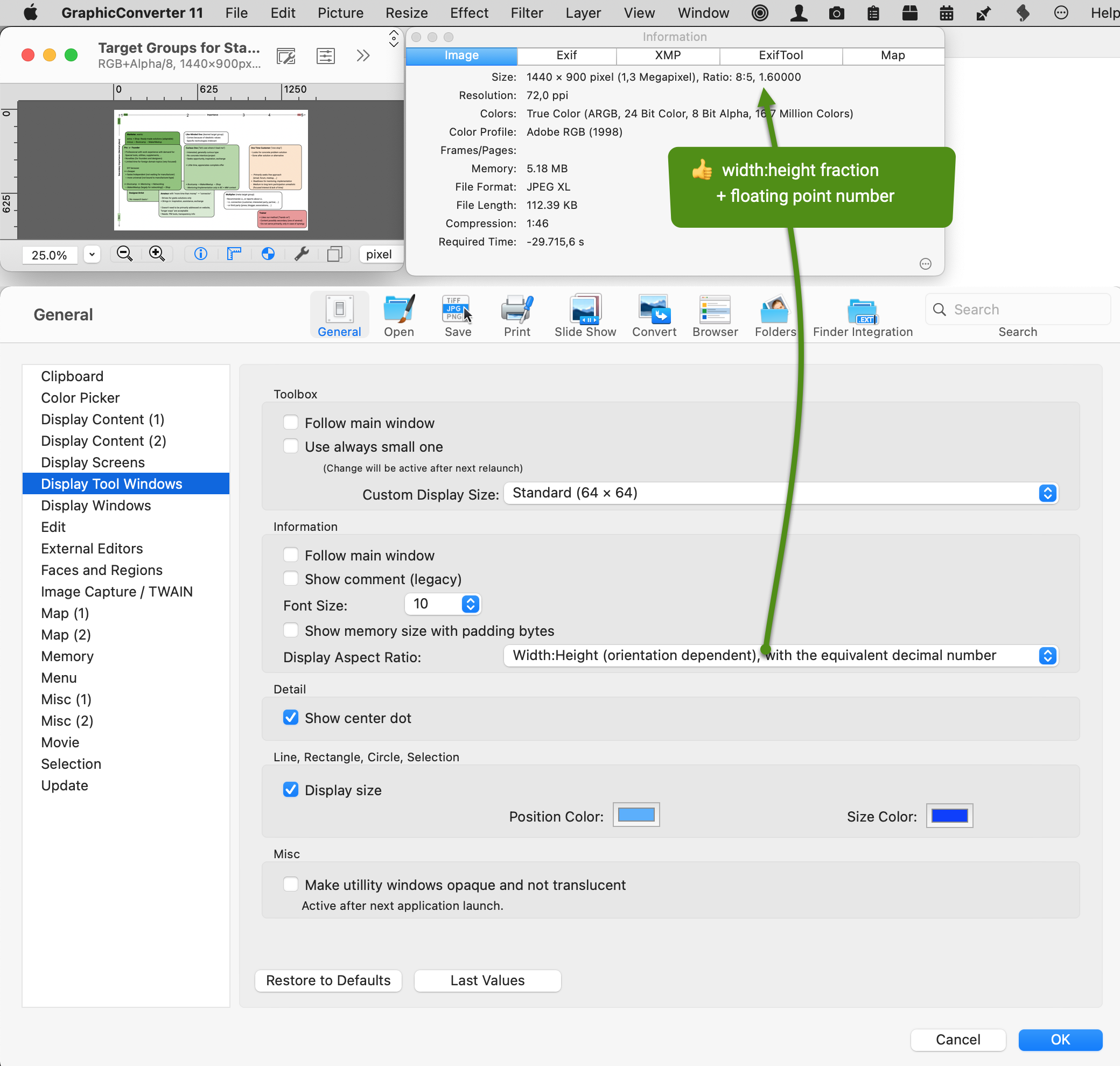Enable Use always small one checkbox
Screen dimensions: 1120x1066
pos(290,446)
